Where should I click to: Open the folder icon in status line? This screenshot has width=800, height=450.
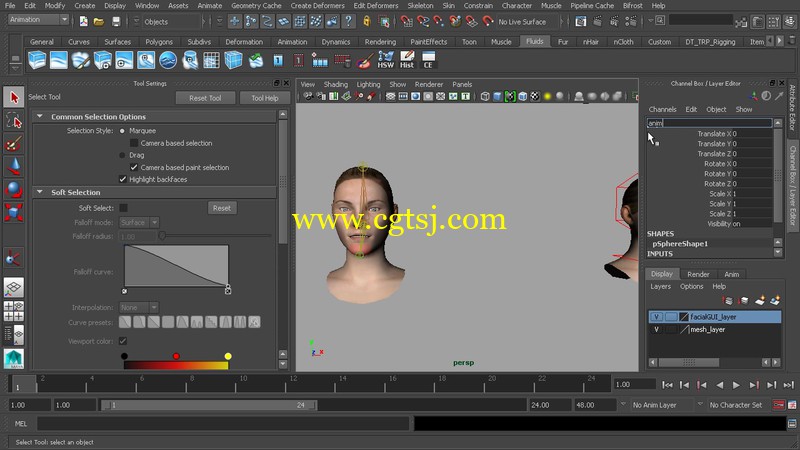99,21
